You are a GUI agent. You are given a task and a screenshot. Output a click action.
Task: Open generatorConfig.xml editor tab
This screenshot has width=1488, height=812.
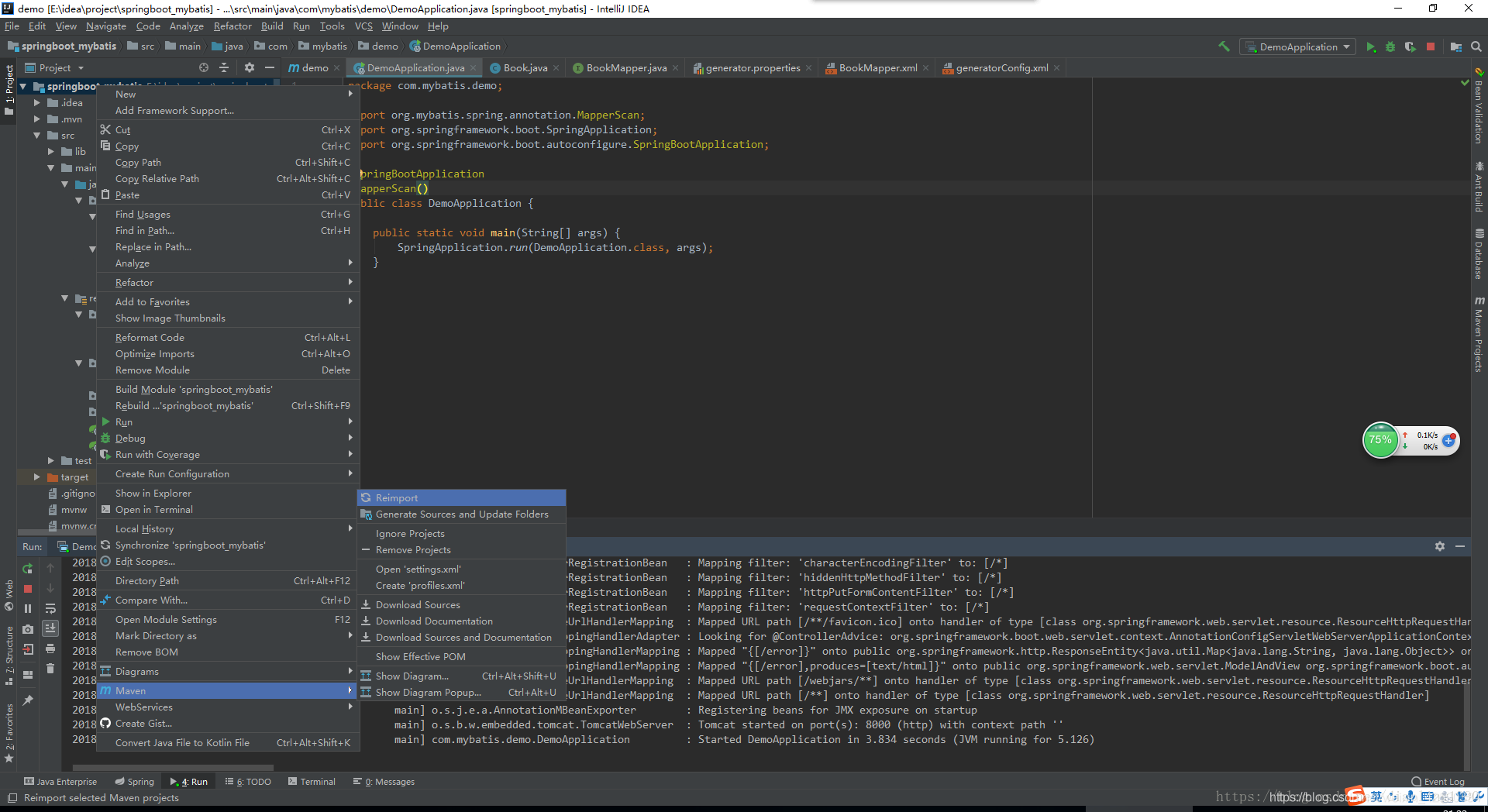tap(1001, 67)
